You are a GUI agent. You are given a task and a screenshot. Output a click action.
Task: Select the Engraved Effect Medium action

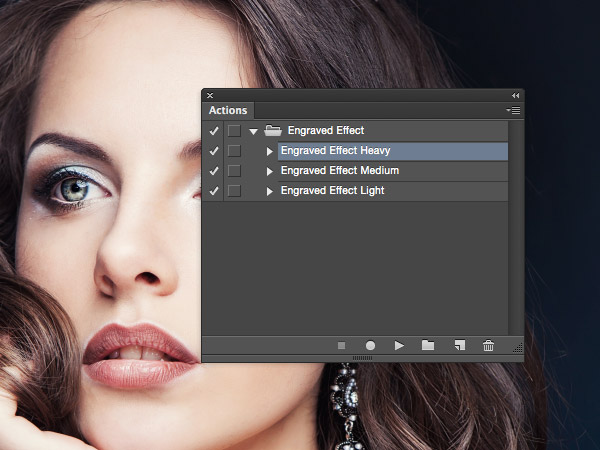tap(393, 171)
